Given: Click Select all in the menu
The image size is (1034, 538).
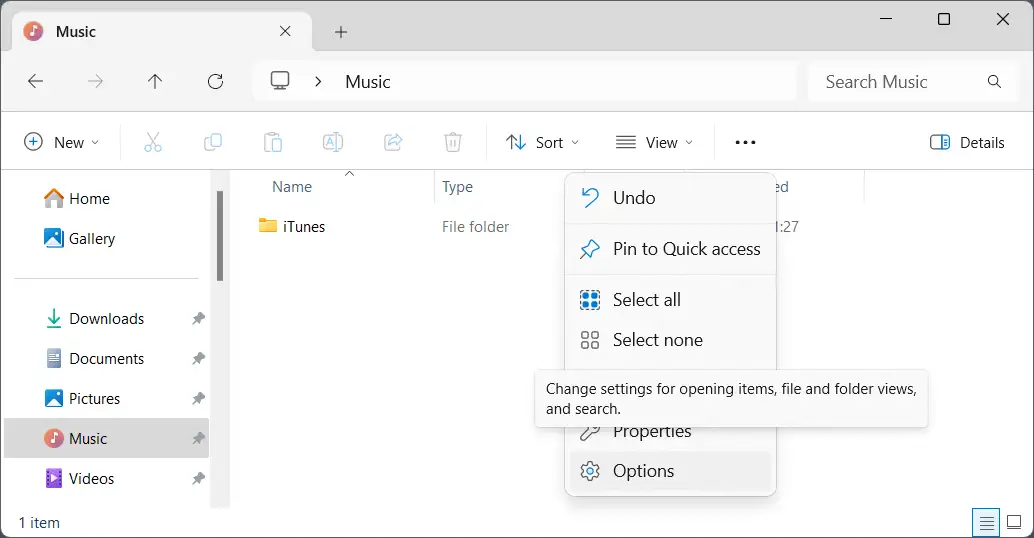Looking at the screenshot, I should [x=646, y=300].
